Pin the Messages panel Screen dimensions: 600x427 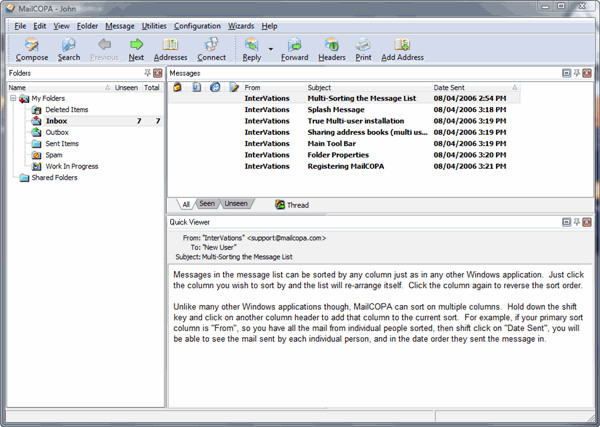click(576, 73)
